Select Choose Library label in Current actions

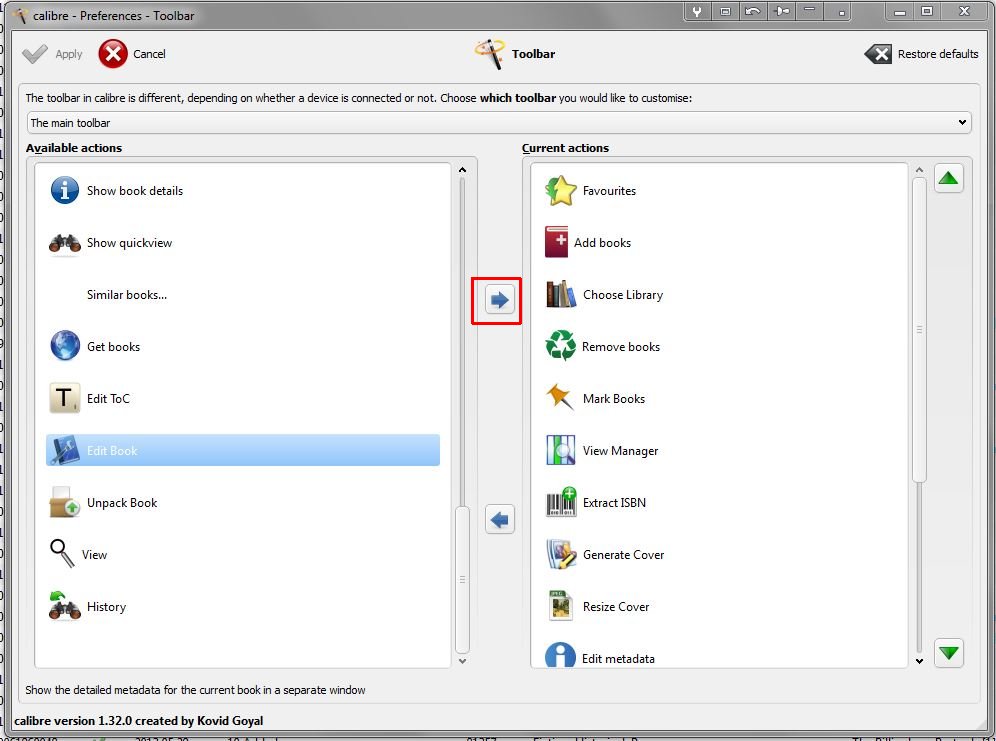[x=623, y=295]
